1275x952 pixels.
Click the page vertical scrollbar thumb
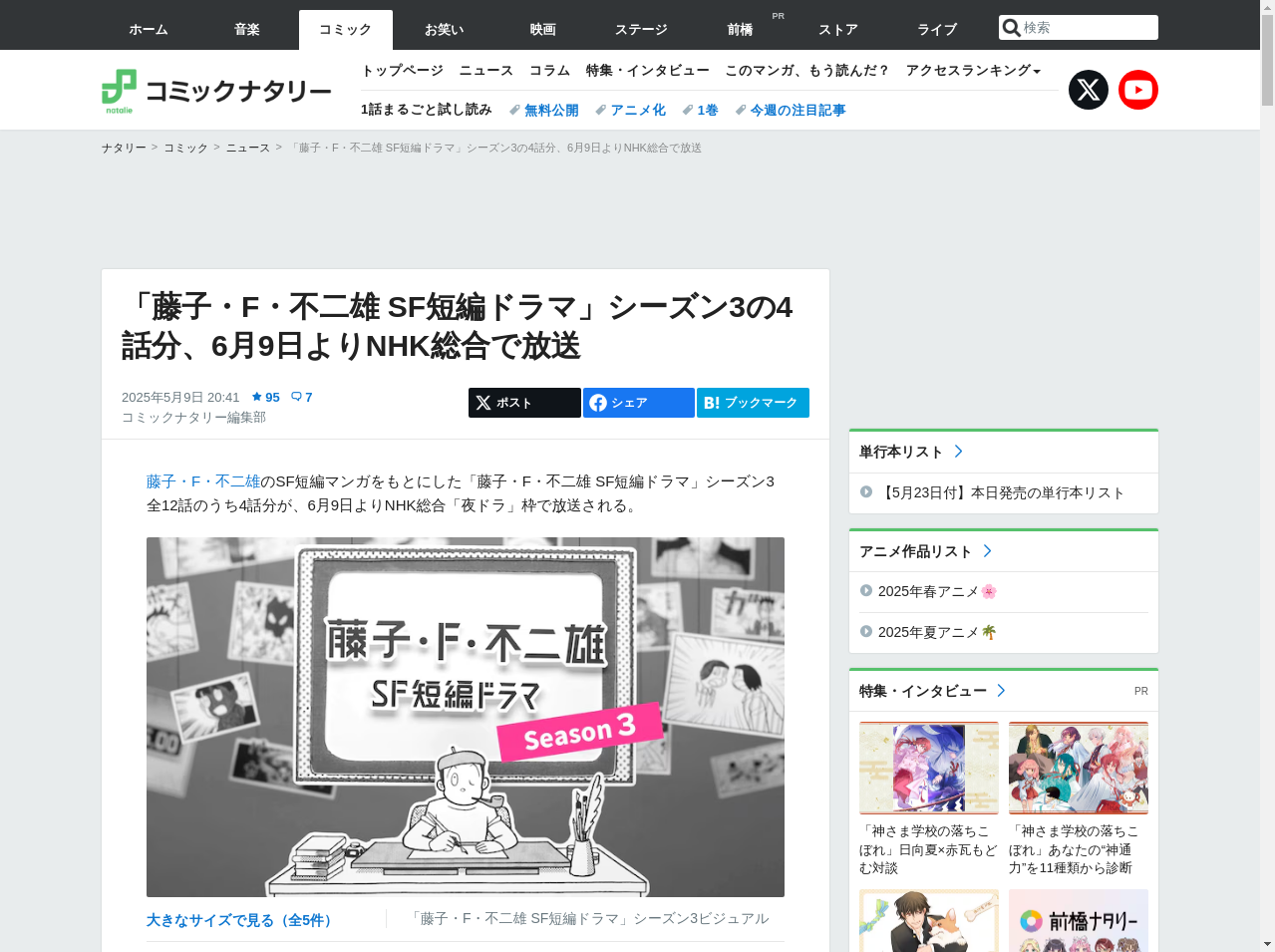click(1267, 60)
